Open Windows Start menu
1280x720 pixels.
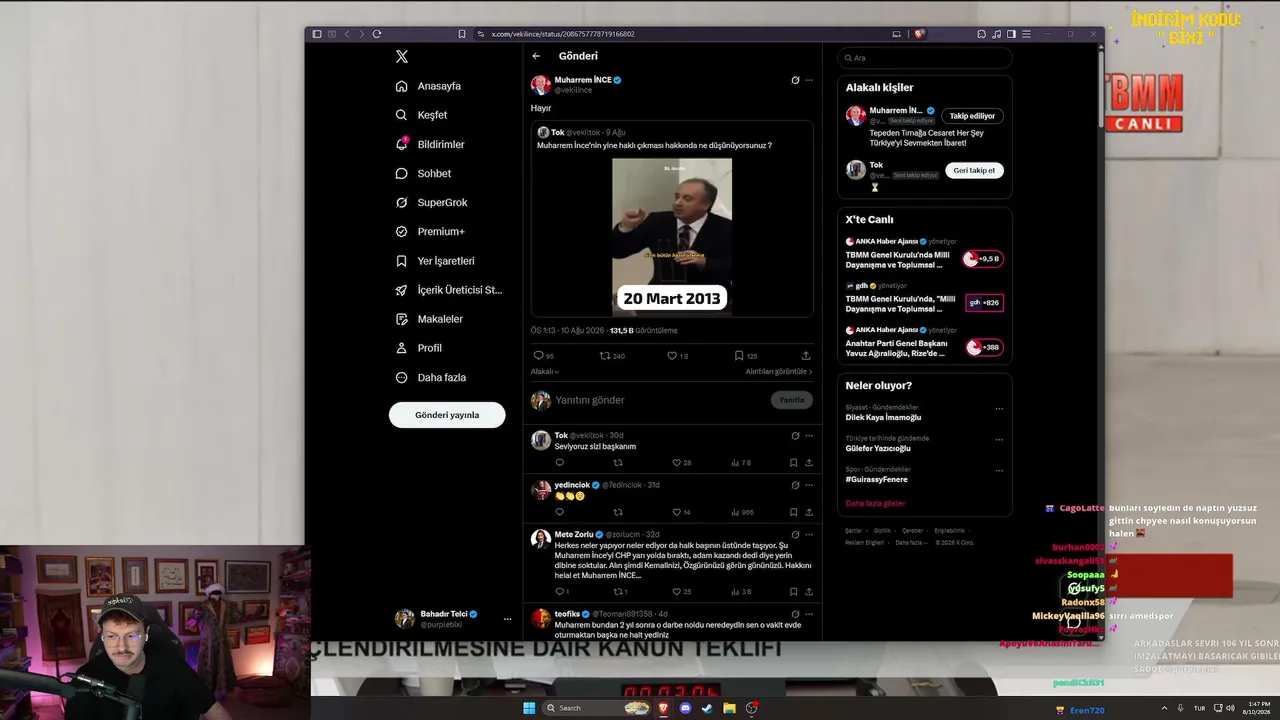click(529, 708)
